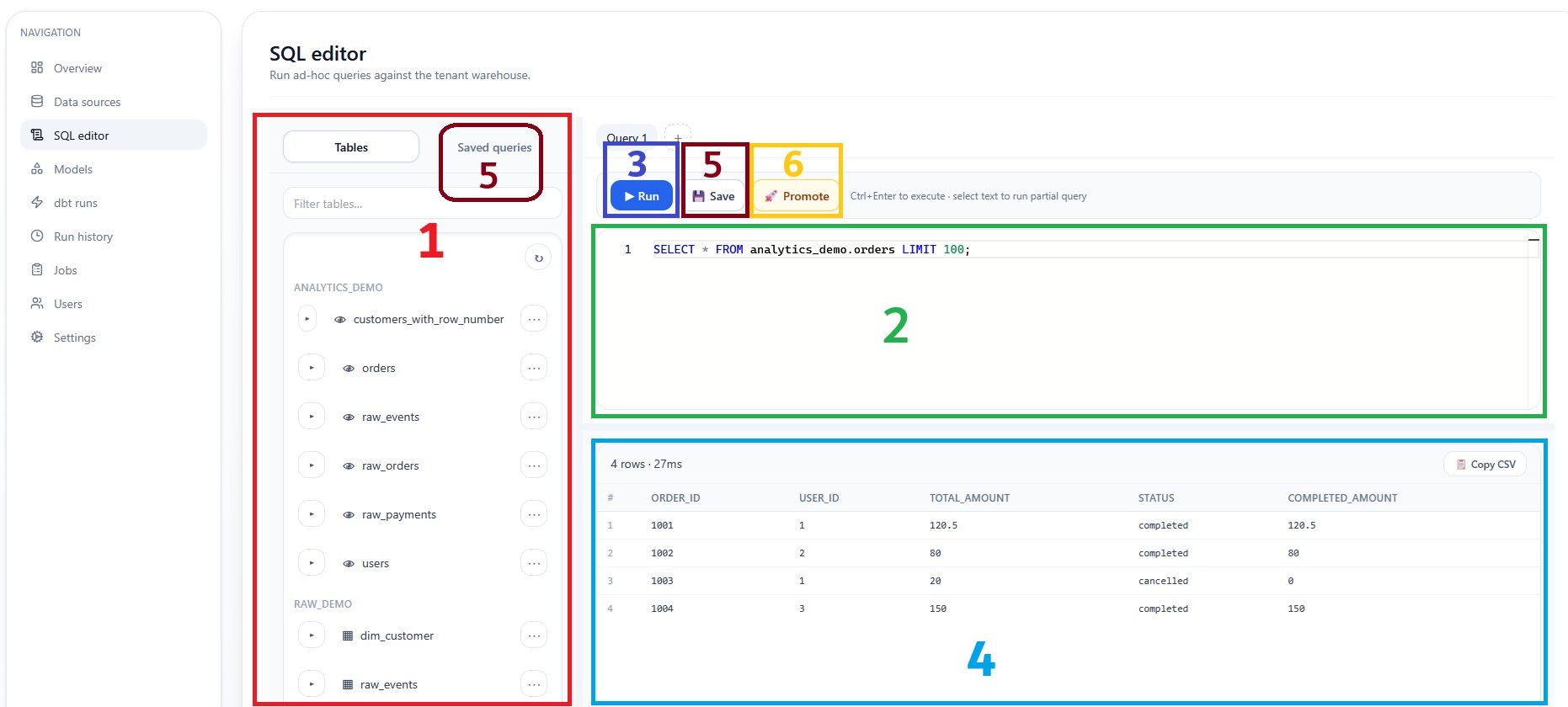The width and height of the screenshot is (1568, 707).
Task: Go to Overview via its navigation icon
Action: click(37, 67)
